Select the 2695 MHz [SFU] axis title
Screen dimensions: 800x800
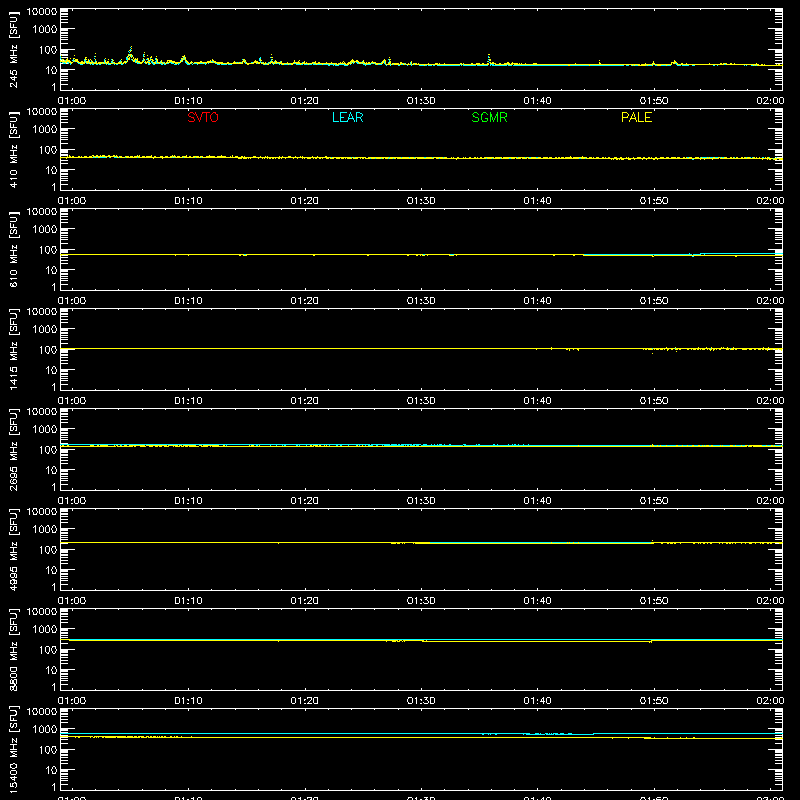click(14, 450)
